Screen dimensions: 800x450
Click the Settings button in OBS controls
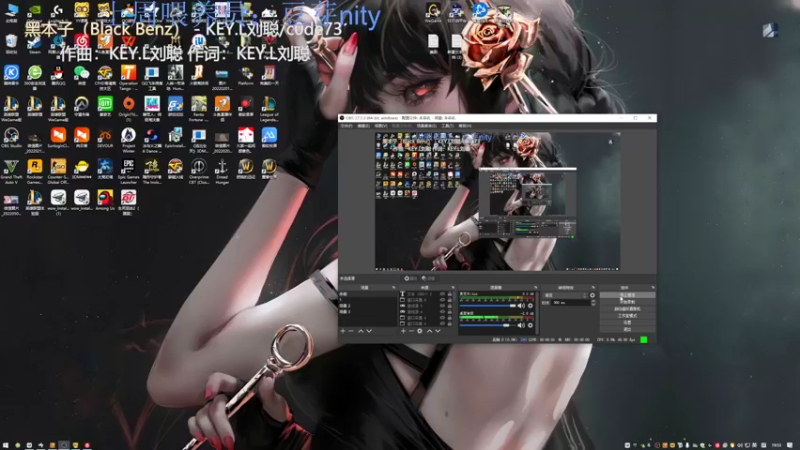pyautogui.click(x=627, y=322)
